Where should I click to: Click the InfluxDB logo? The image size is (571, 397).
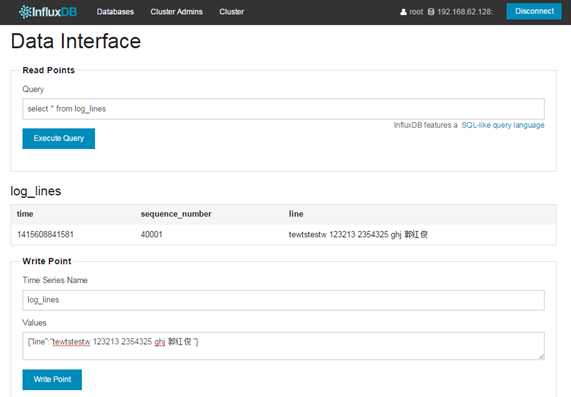(x=47, y=12)
